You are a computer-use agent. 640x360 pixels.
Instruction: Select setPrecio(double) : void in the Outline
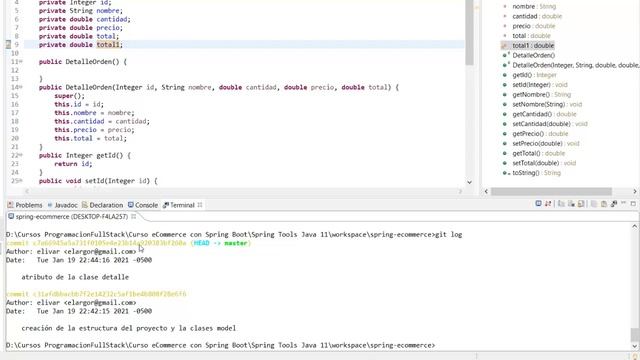pos(546,144)
